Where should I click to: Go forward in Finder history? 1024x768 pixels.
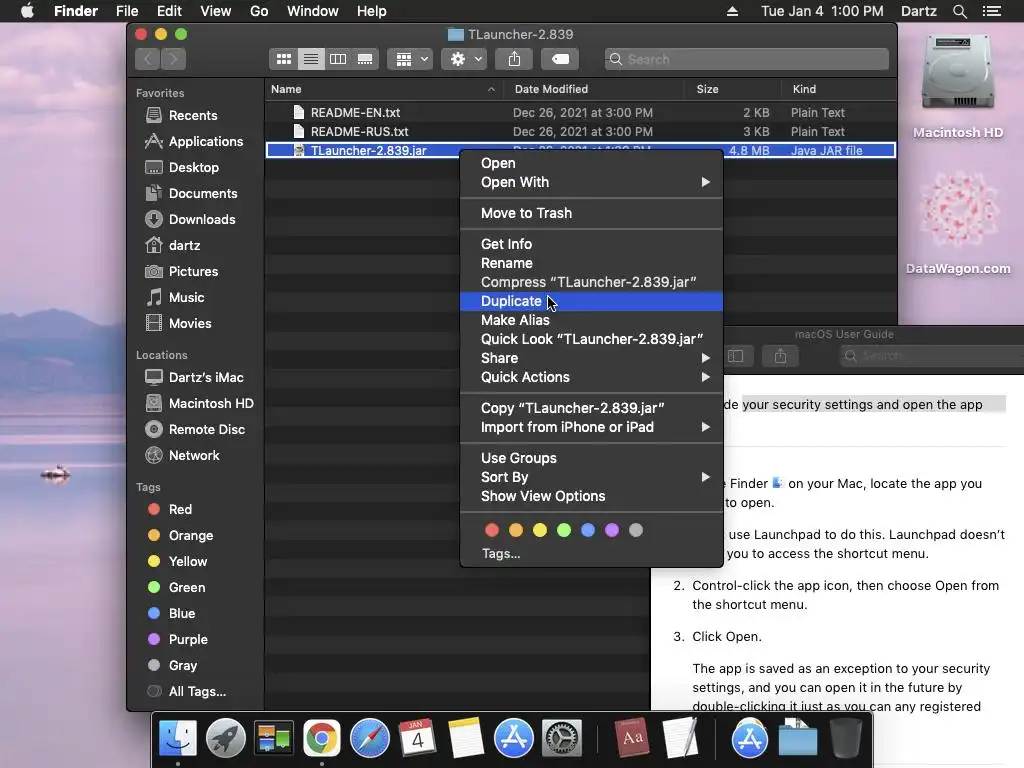click(174, 59)
